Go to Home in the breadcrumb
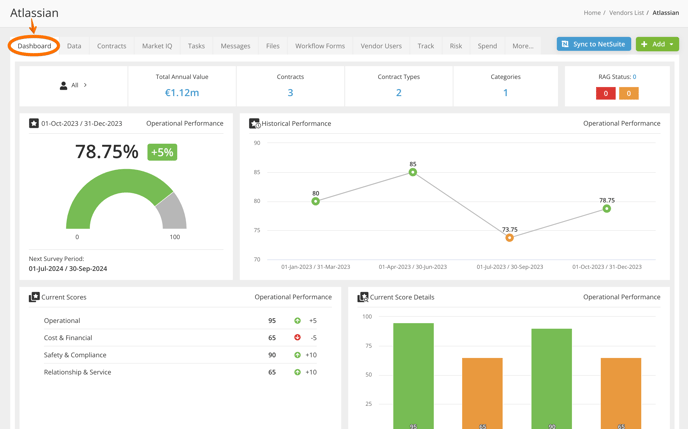This screenshot has height=429, width=688. [592, 13]
